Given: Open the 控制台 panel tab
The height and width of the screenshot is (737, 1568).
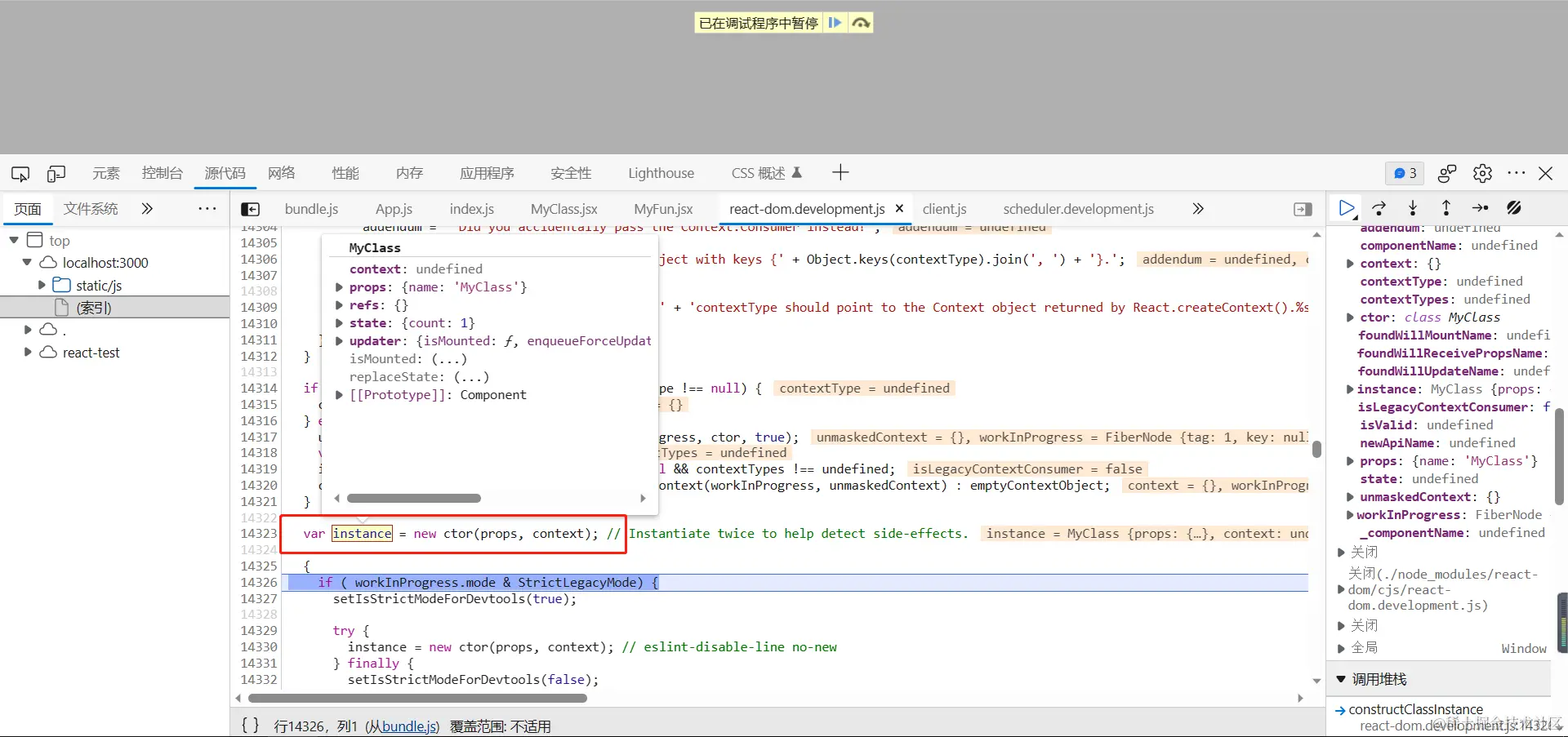Looking at the screenshot, I should coord(163,173).
